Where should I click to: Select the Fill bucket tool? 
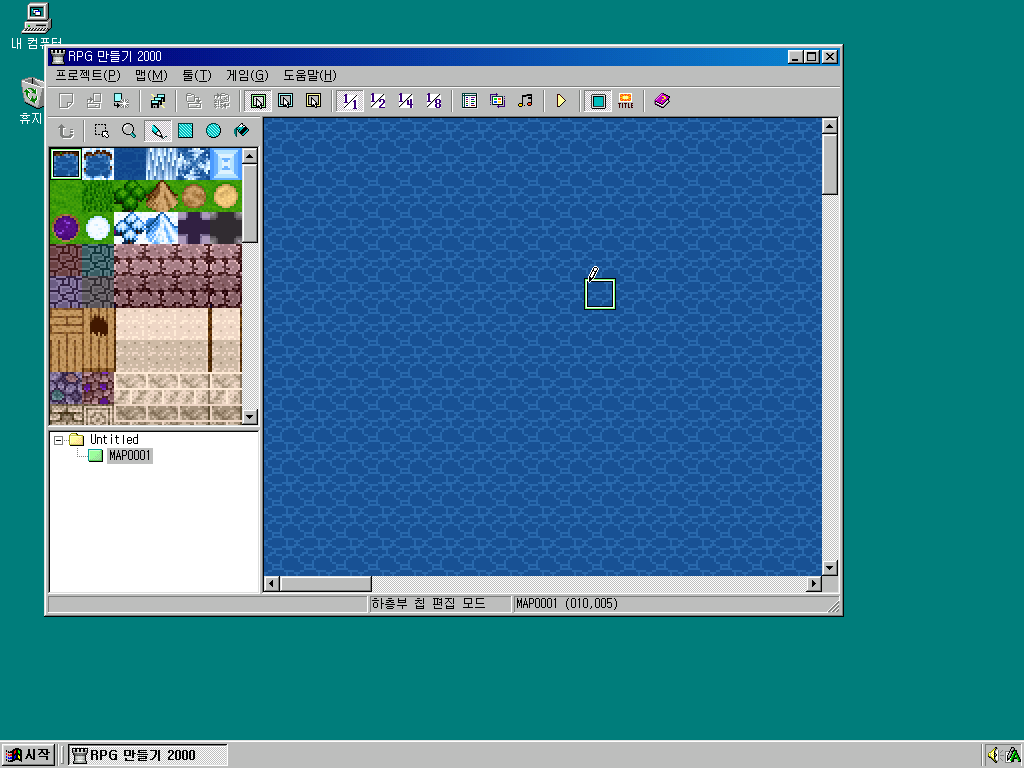tap(241, 131)
